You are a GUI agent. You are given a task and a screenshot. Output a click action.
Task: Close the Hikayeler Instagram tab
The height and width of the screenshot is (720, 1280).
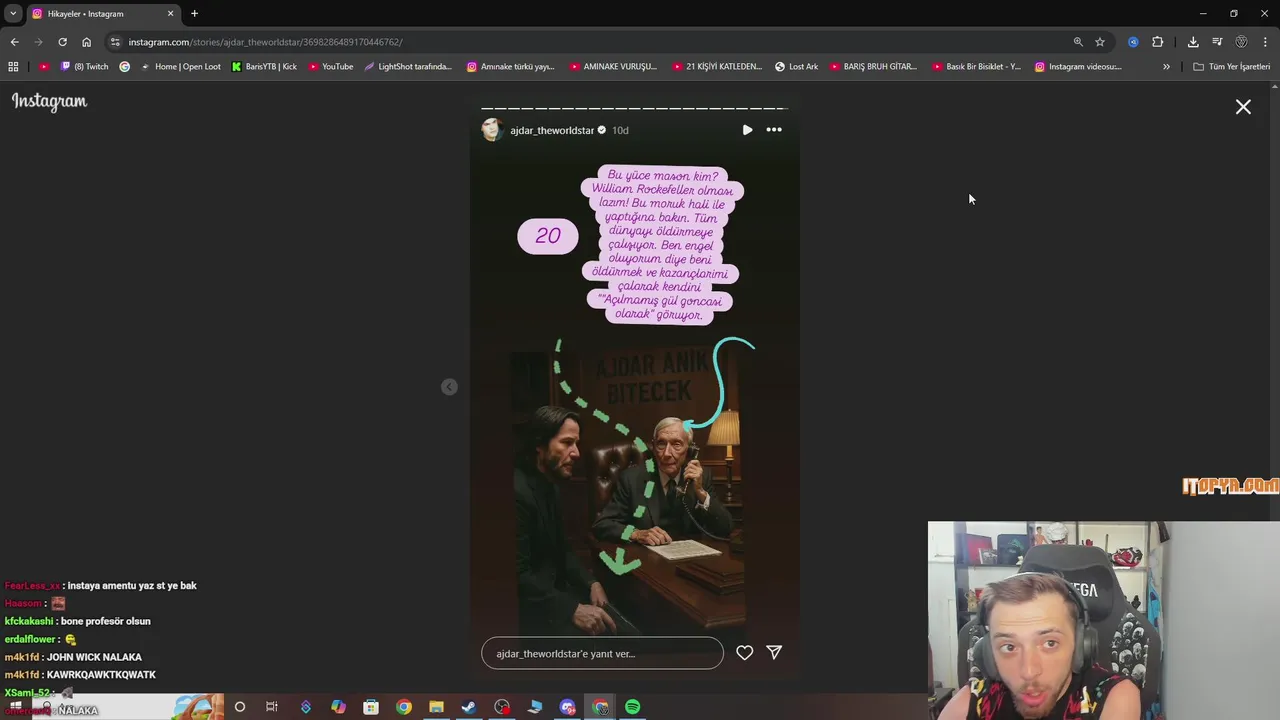(x=170, y=13)
